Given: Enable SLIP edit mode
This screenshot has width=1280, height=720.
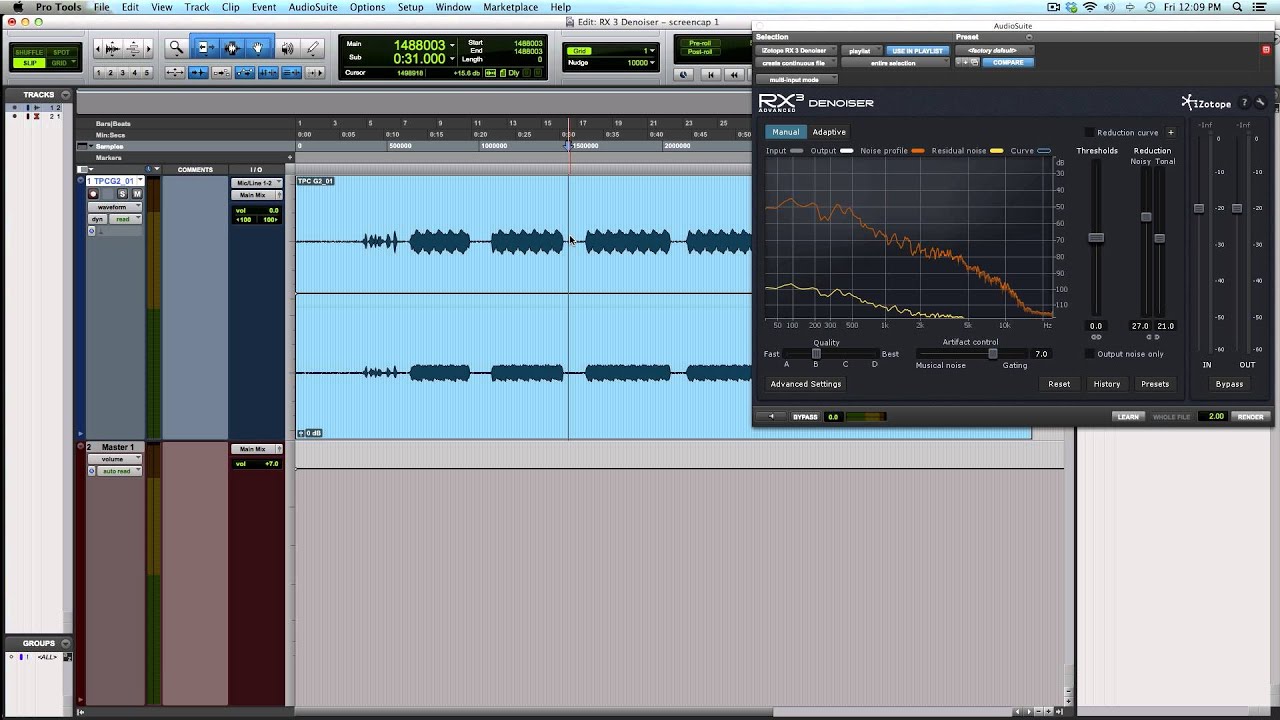Looking at the screenshot, I should [29, 63].
